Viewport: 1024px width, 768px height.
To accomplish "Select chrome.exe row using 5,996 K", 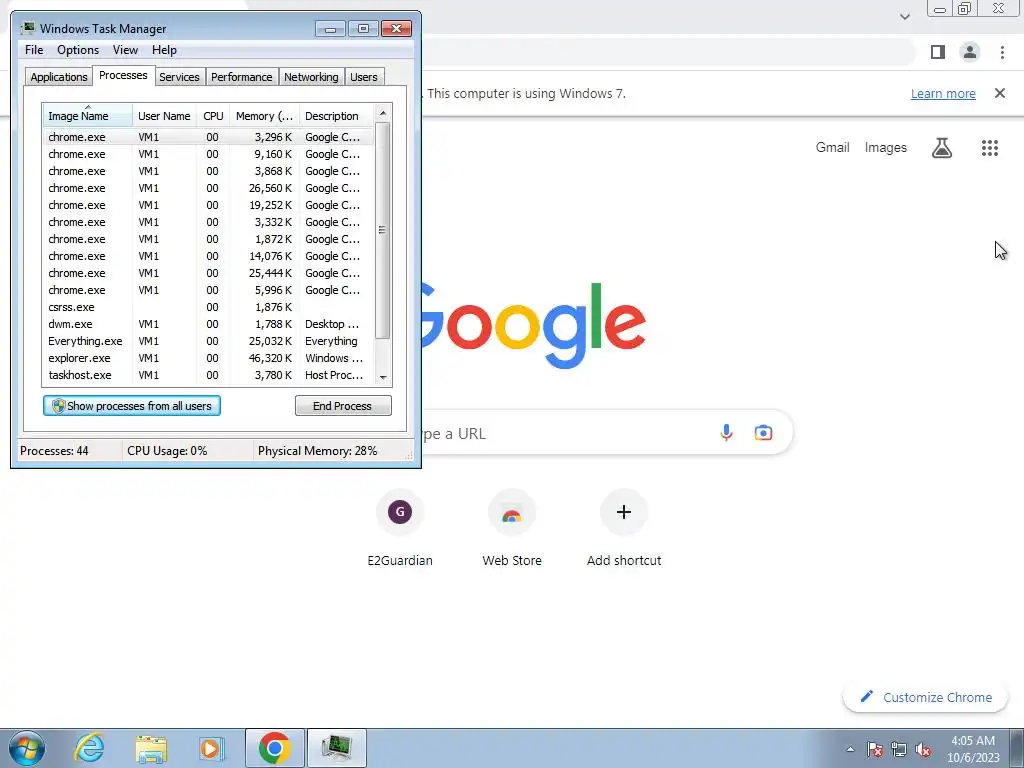I will (209, 290).
